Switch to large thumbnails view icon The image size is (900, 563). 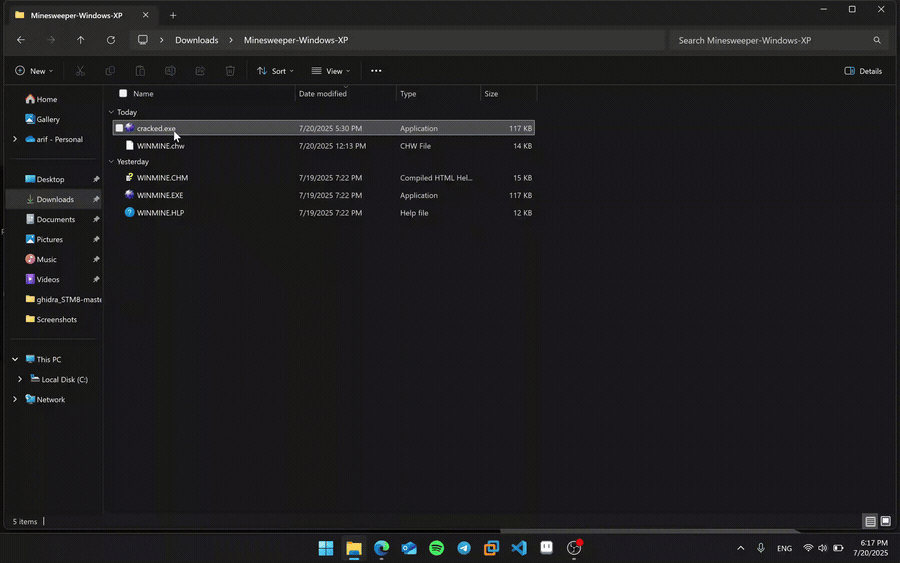click(886, 521)
